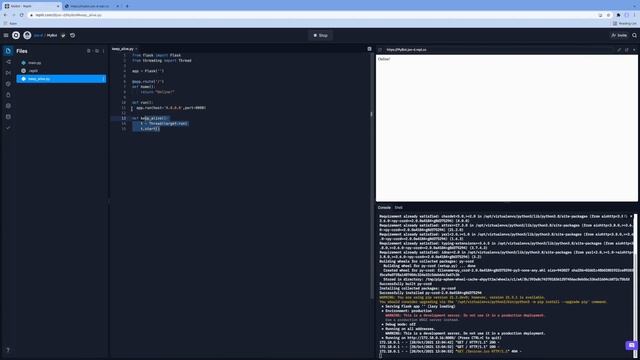Stop the running repl

point(320,36)
